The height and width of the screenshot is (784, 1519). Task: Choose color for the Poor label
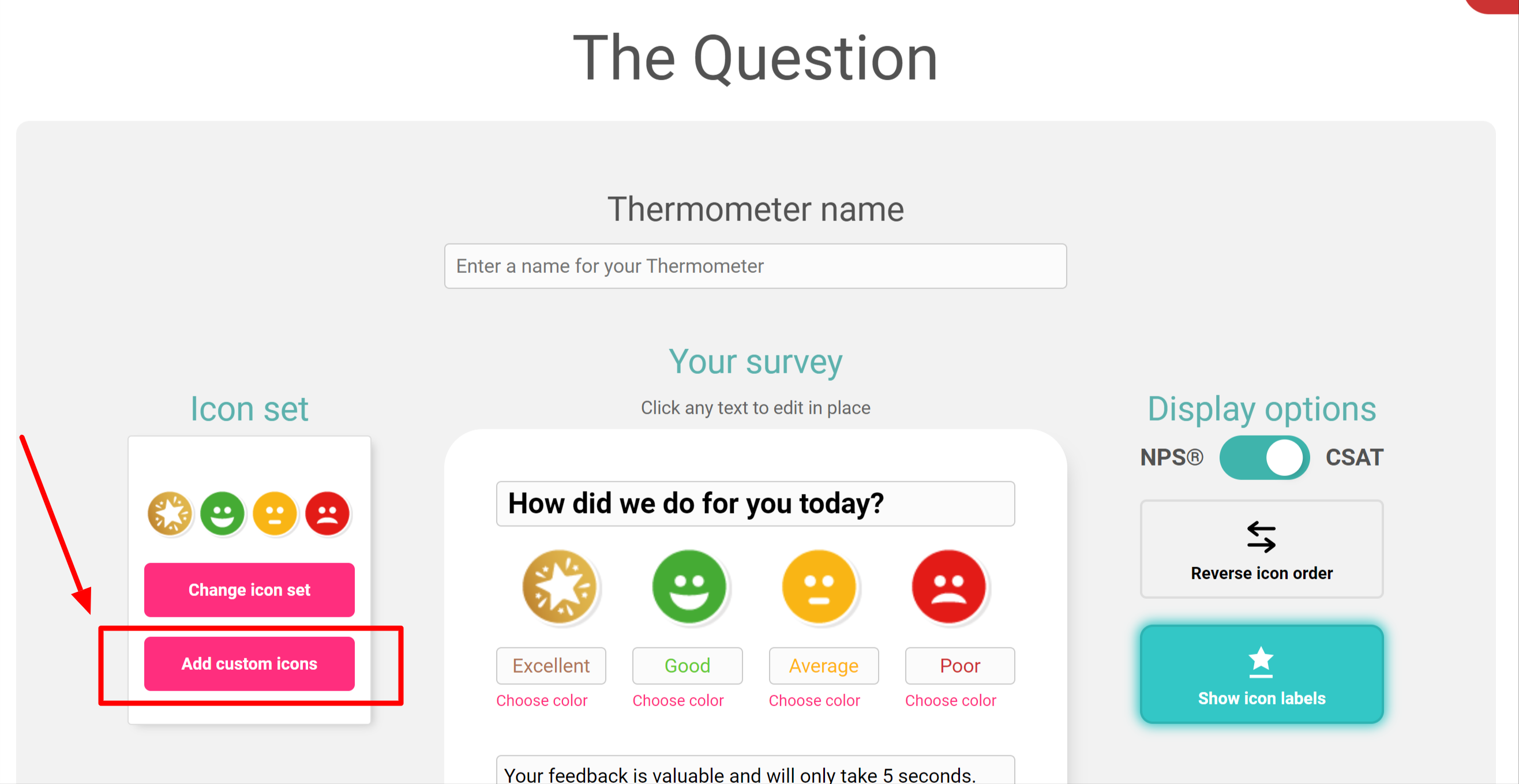click(x=951, y=700)
